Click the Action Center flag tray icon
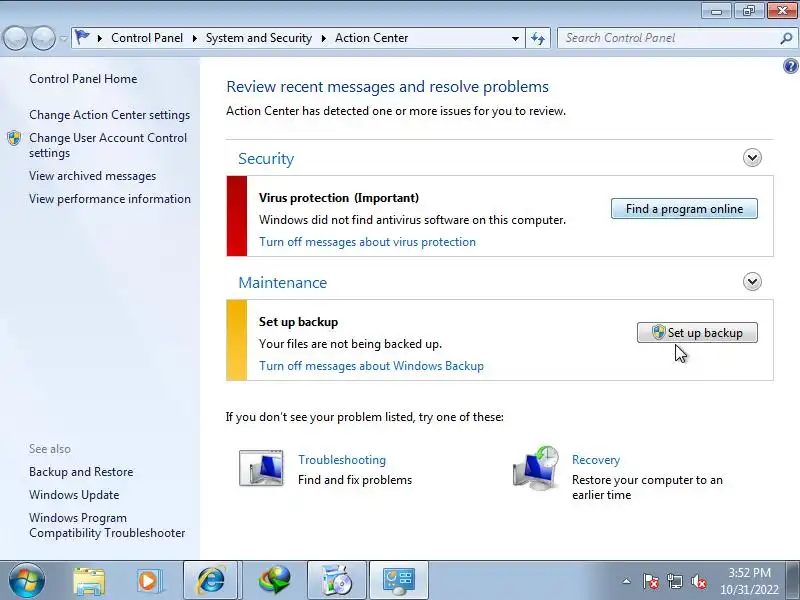The width and height of the screenshot is (800, 600). point(650,581)
